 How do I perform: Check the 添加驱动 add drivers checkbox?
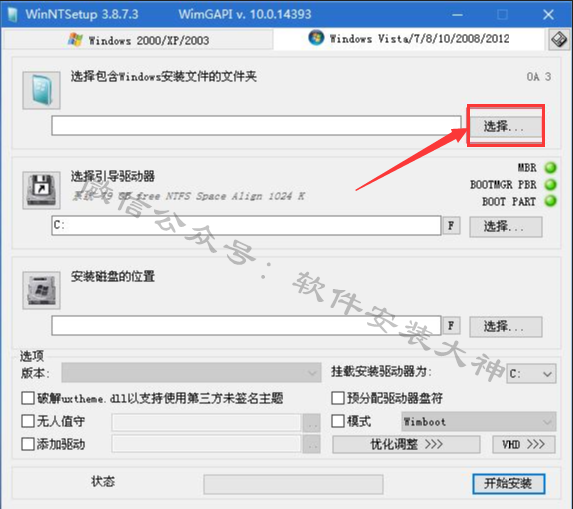pos(28,444)
